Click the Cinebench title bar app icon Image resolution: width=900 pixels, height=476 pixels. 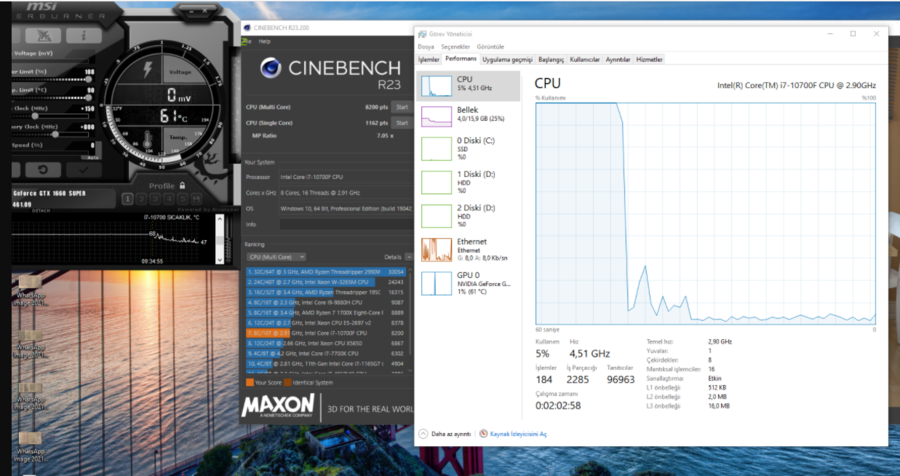[247, 28]
